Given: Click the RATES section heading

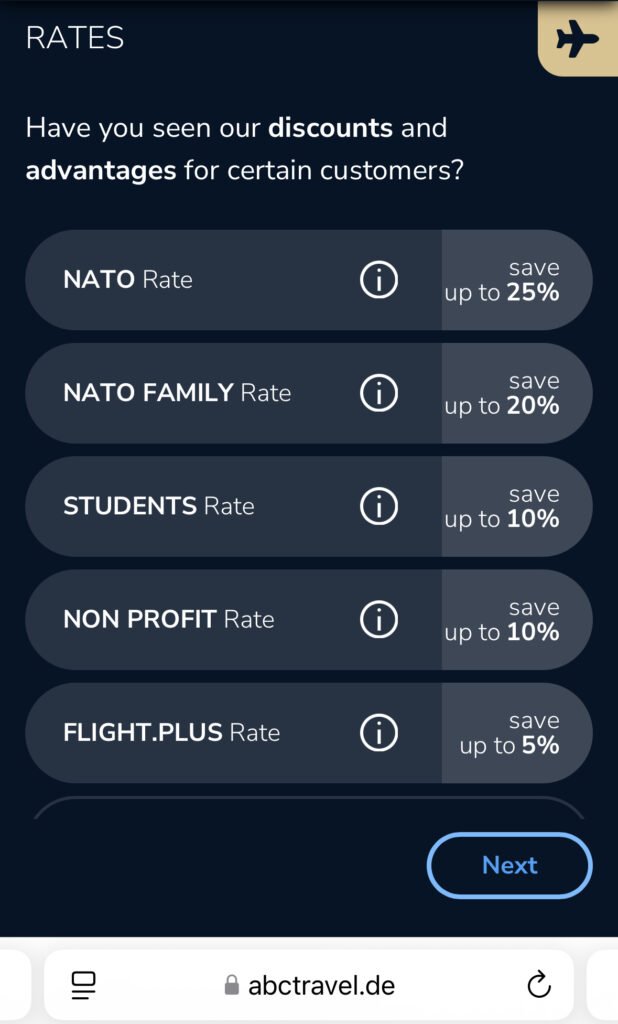Looking at the screenshot, I should 75,38.
